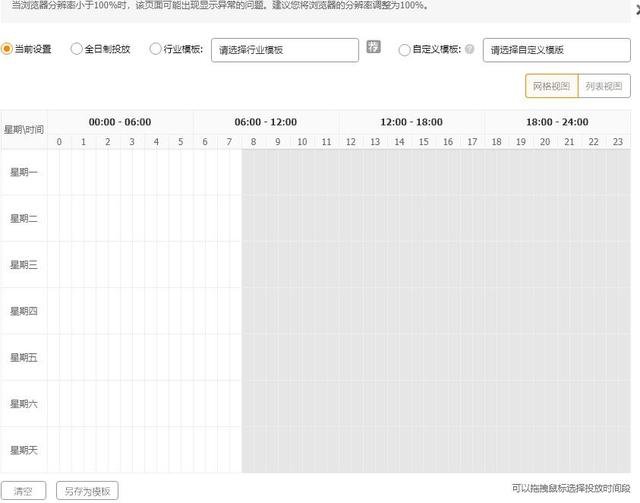Select the 12:00 - 18:00 time block header

[411, 122]
